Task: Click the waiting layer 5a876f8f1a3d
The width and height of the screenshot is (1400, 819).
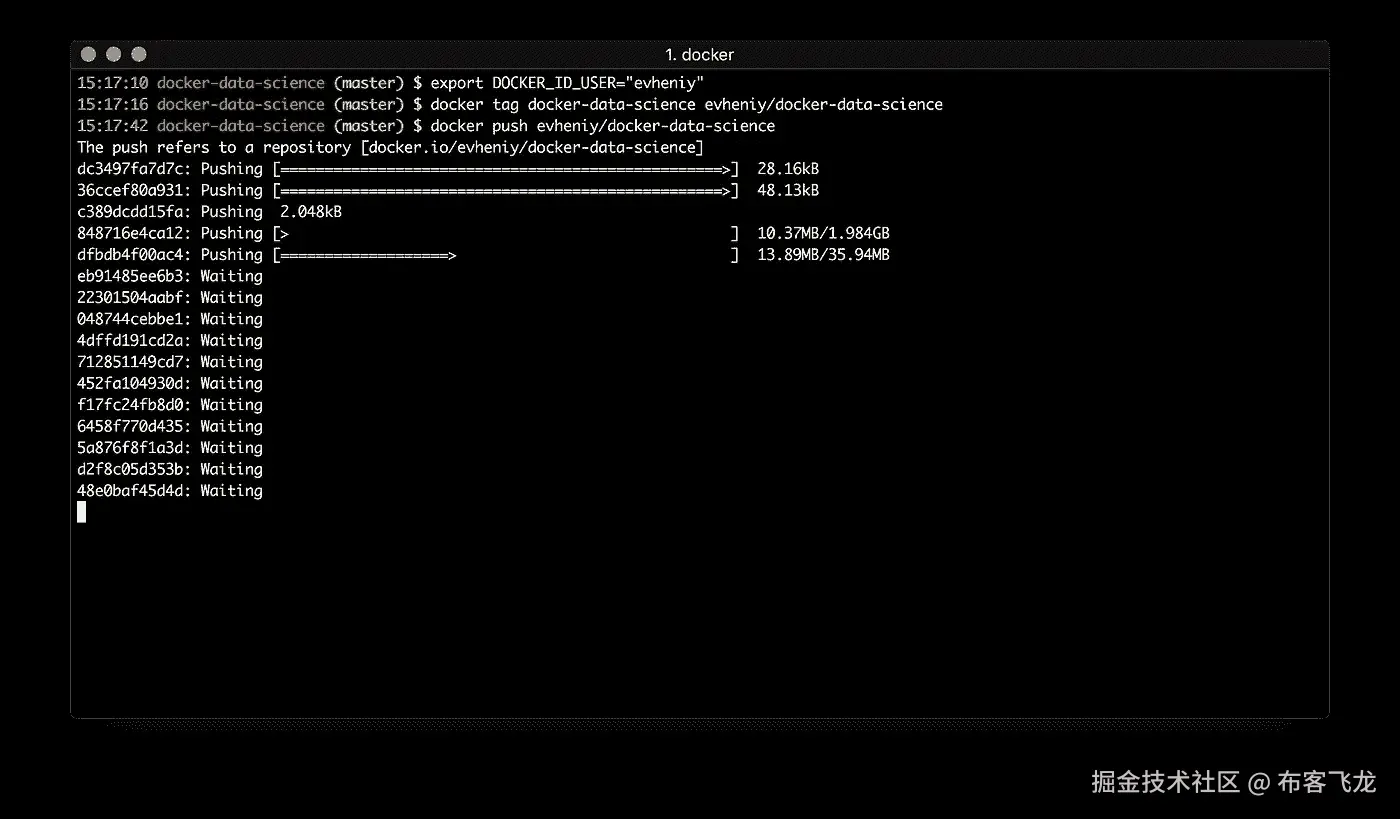Action: pyautogui.click(x=170, y=448)
